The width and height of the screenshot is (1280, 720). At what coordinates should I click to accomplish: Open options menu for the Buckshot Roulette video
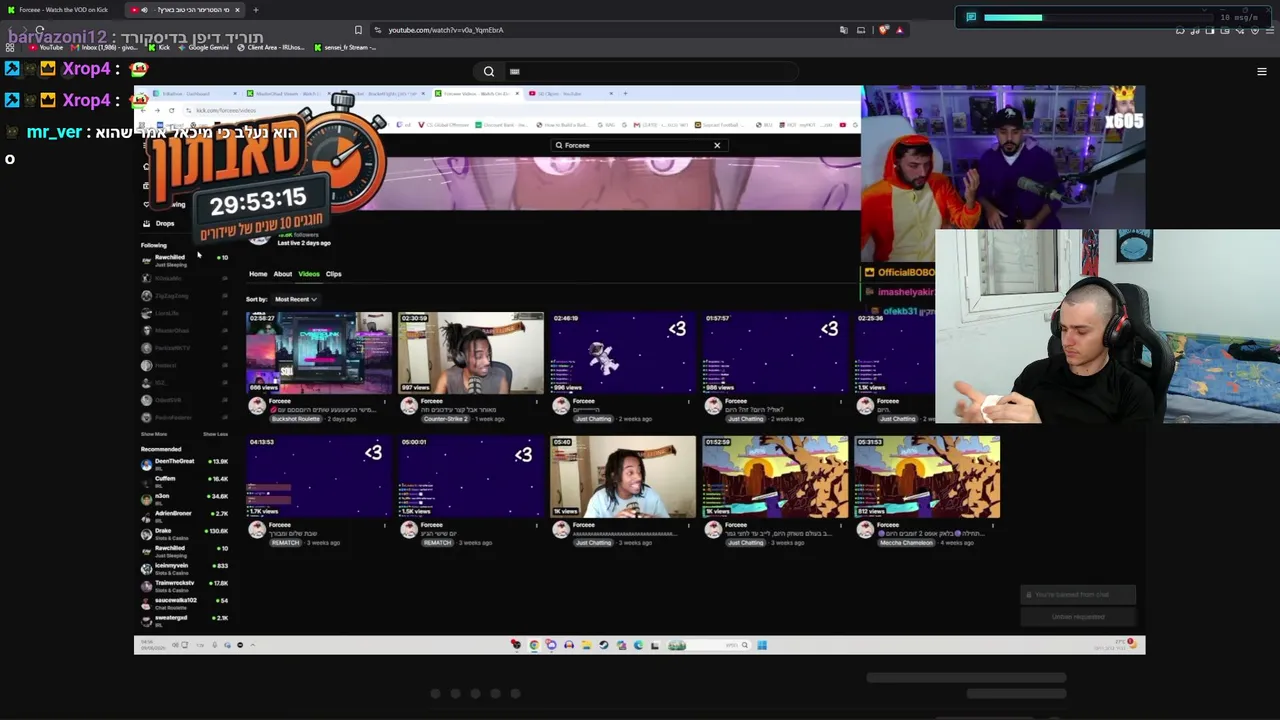[385, 402]
